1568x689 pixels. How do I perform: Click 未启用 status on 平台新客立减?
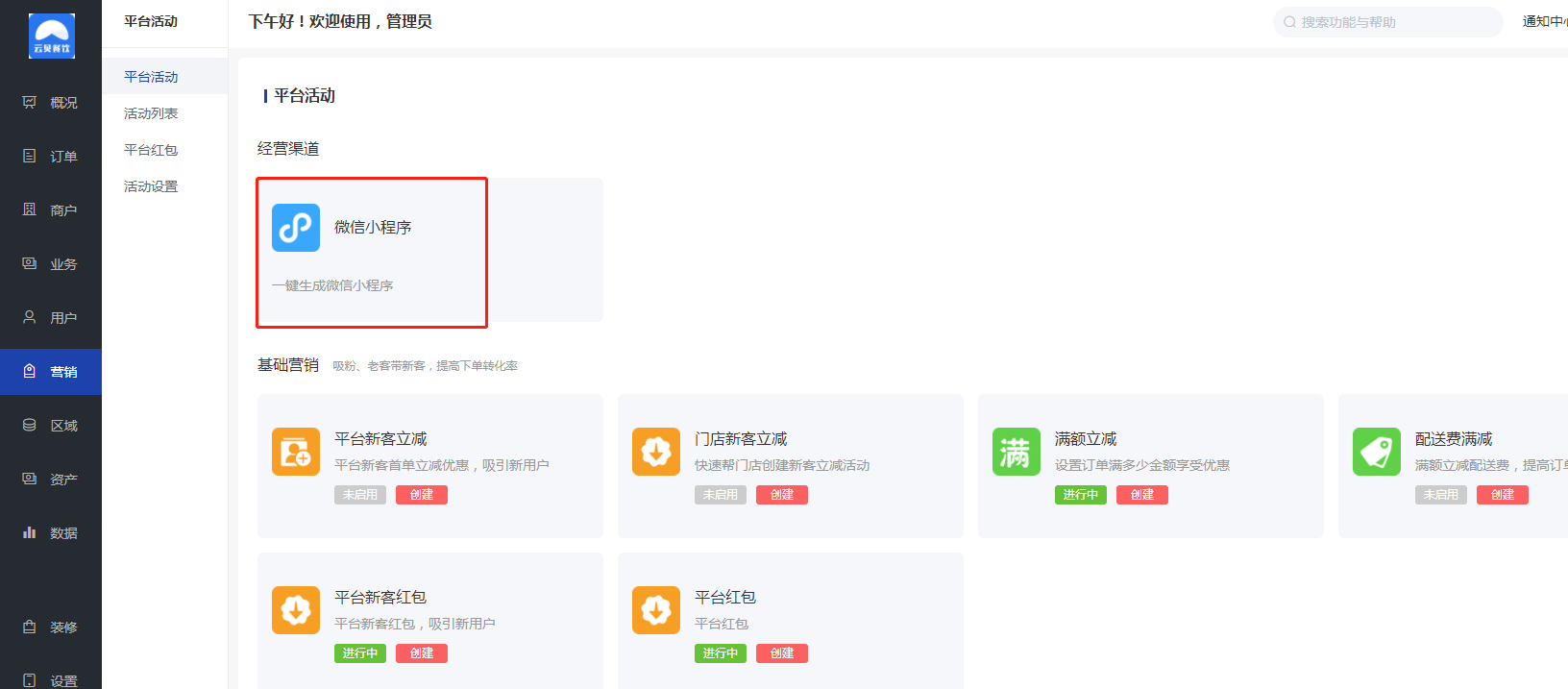point(360,495)
